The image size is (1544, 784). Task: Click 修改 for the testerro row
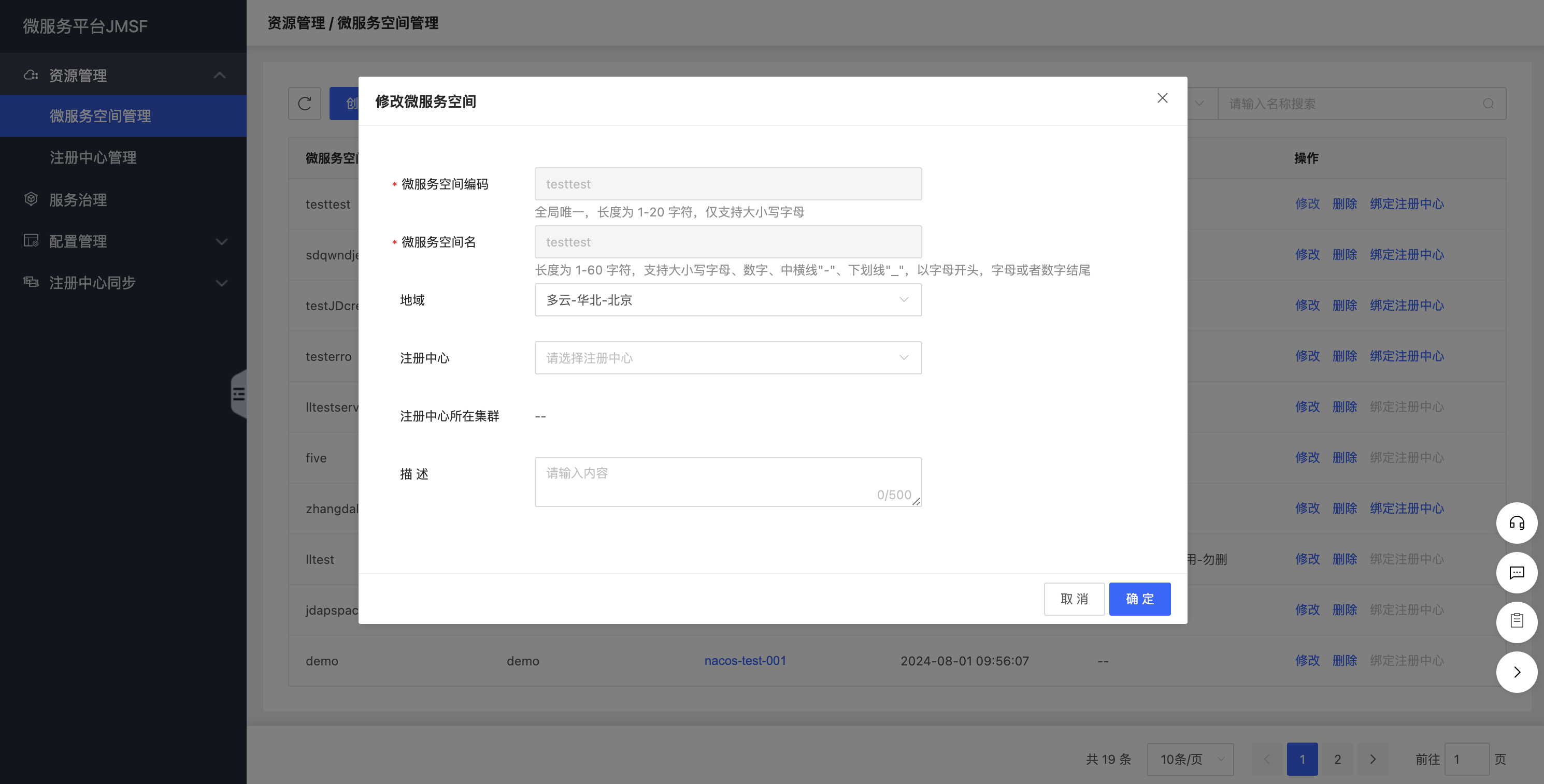click(1307, 356)
